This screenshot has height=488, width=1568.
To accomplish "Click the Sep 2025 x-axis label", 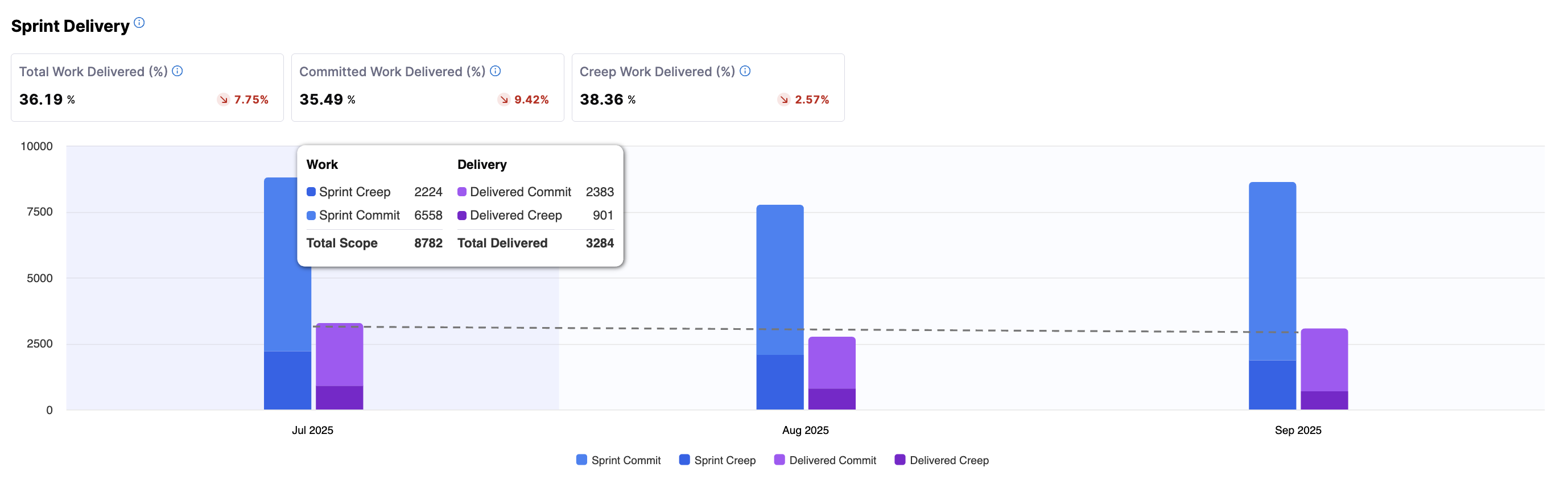I will 1298,431.
